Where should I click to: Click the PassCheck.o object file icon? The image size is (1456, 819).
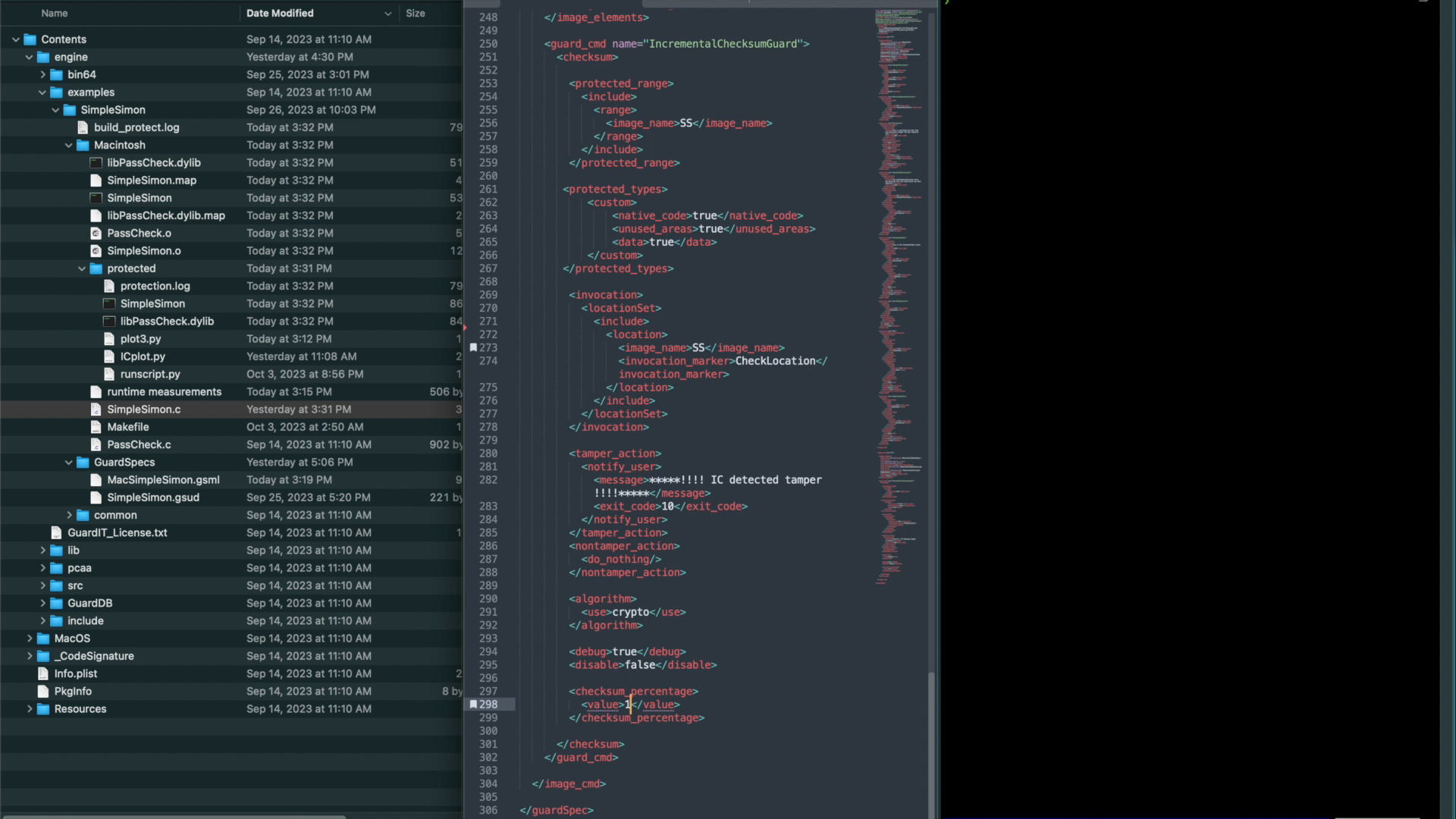tap(96, 233)
